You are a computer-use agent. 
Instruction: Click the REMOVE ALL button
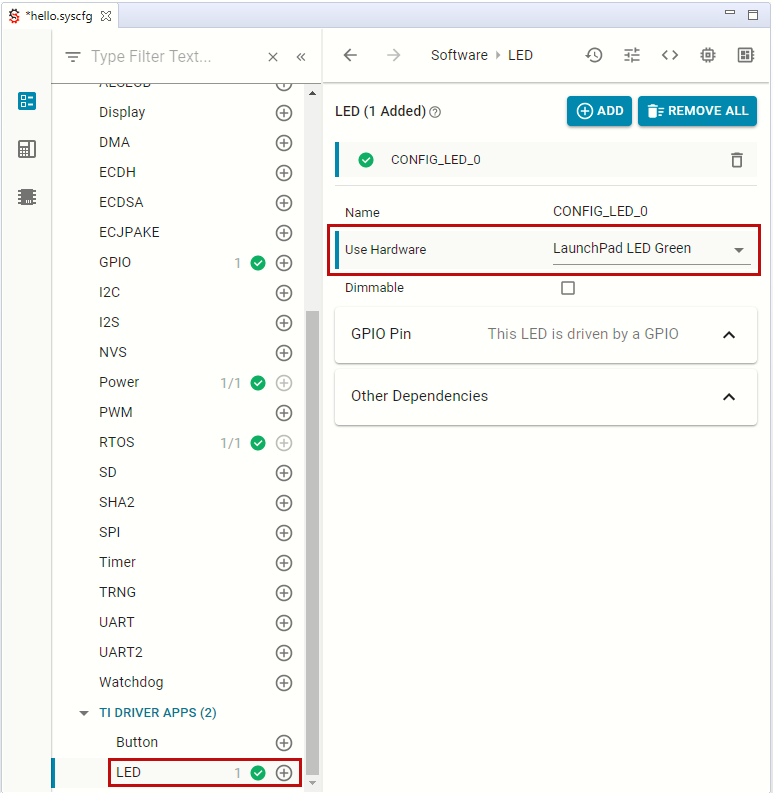(697, 111)
